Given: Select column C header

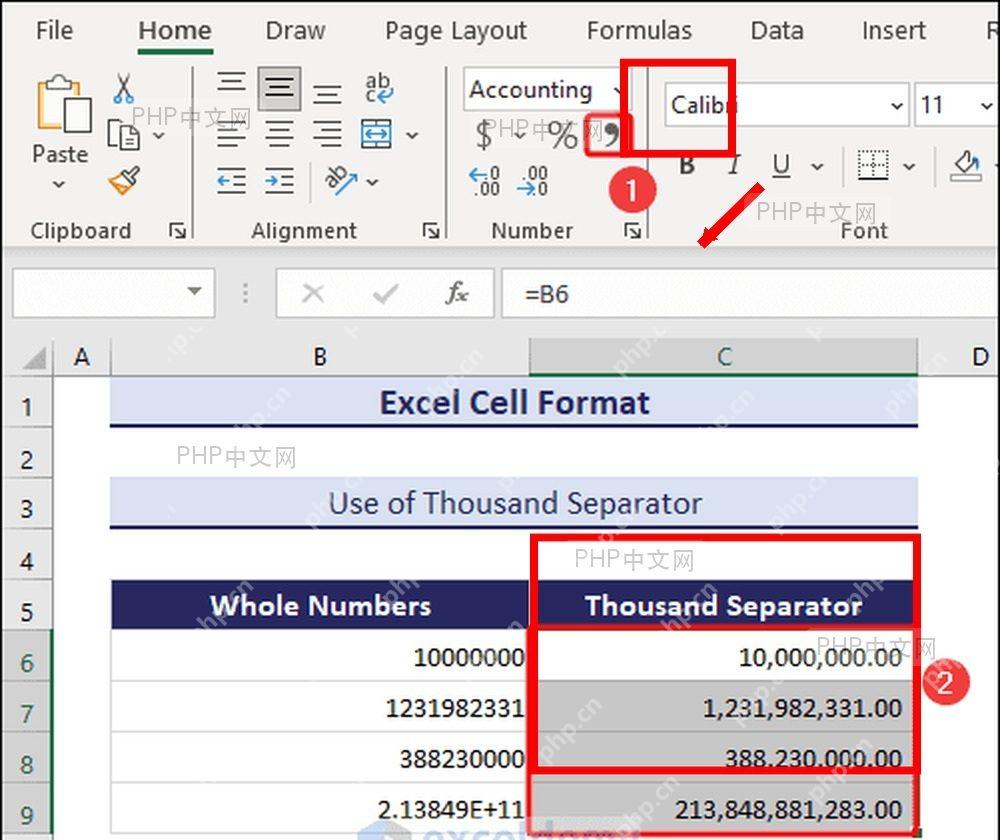Looking at the screenshot, I should pyautogui.click(x=724, y=357).
